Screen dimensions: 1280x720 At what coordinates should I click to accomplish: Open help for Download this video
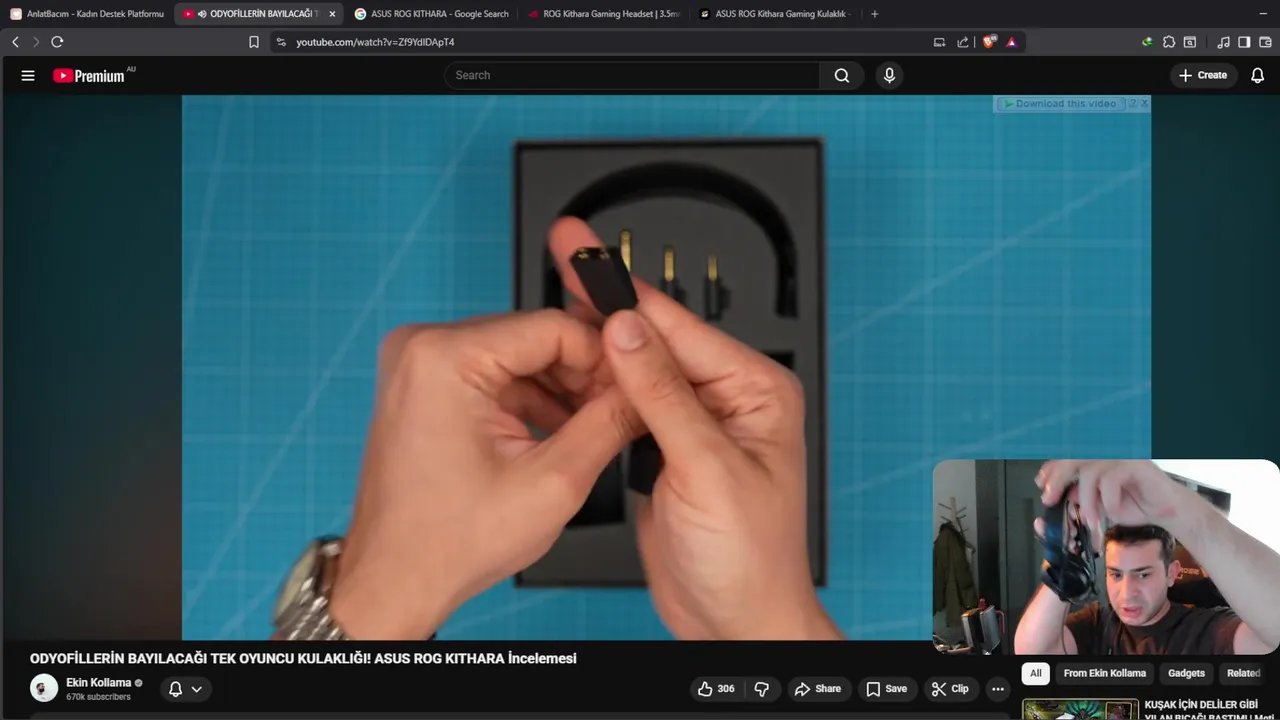point(1133,104)
